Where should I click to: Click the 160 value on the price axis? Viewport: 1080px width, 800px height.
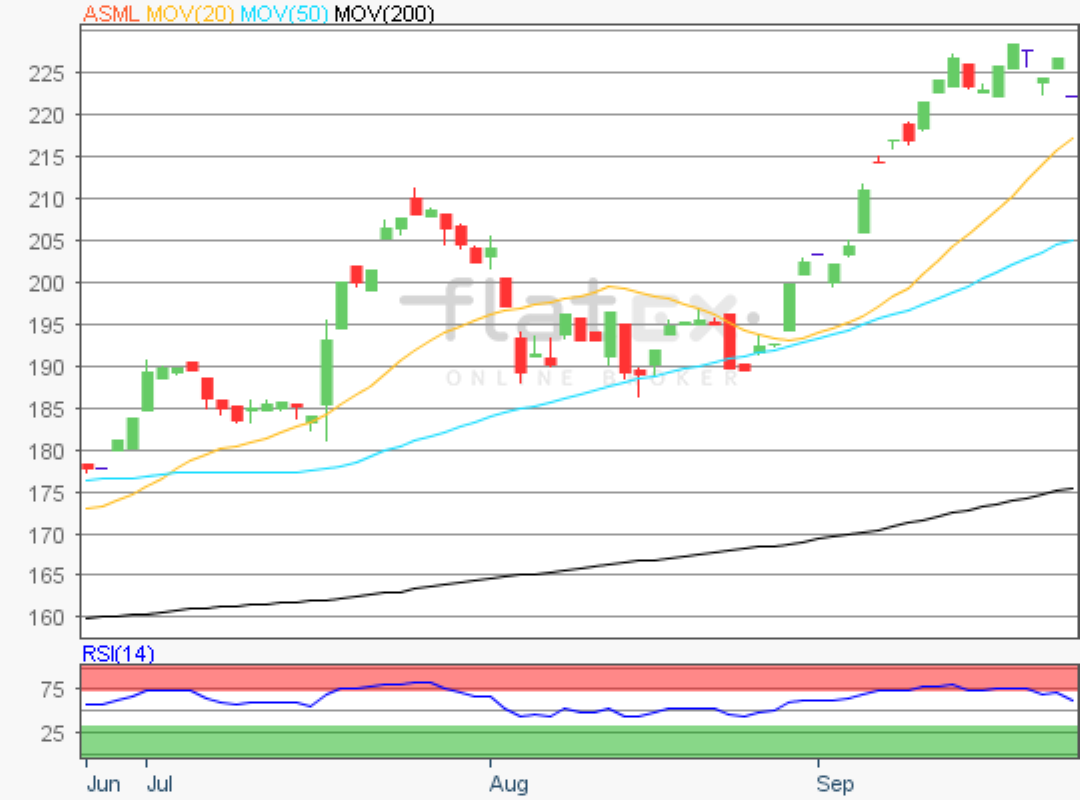(48, 618)
